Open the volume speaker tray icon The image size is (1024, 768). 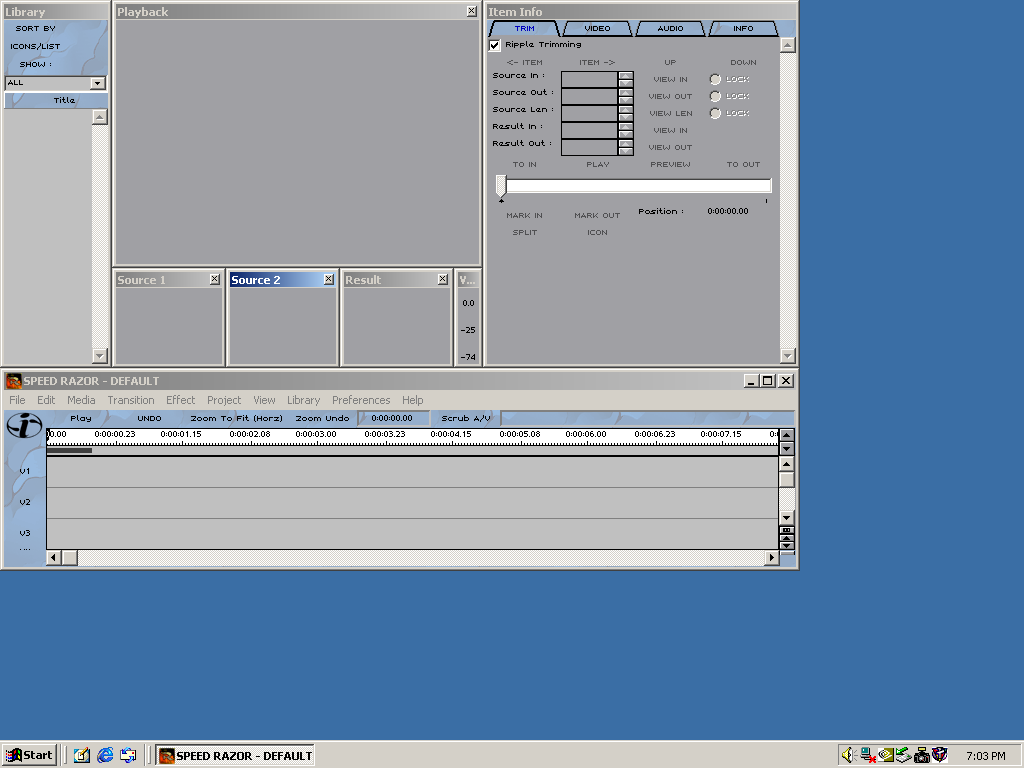(x=849, y=756)
